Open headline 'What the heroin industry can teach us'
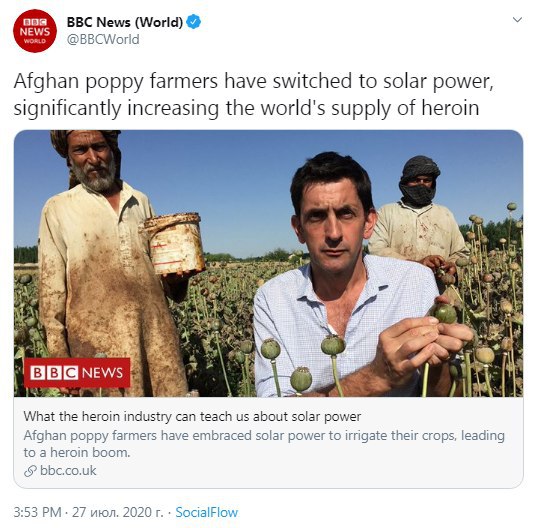This screenshot has width=535, height=528. (192, 417)
